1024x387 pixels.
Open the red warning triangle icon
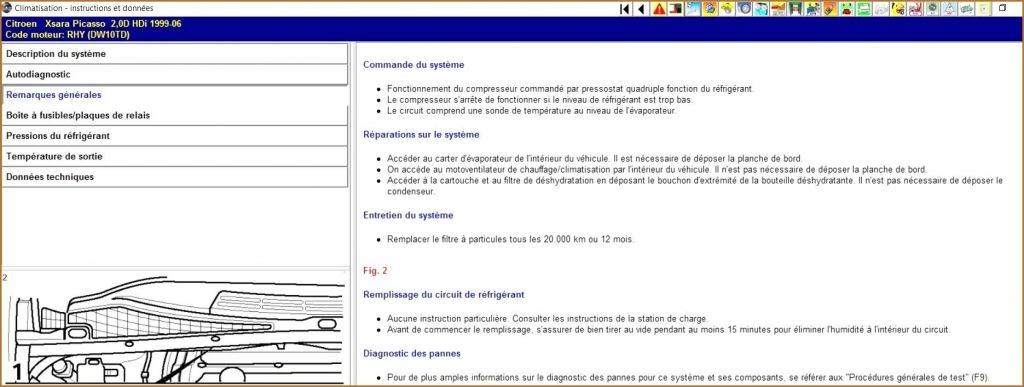[659, 9]
